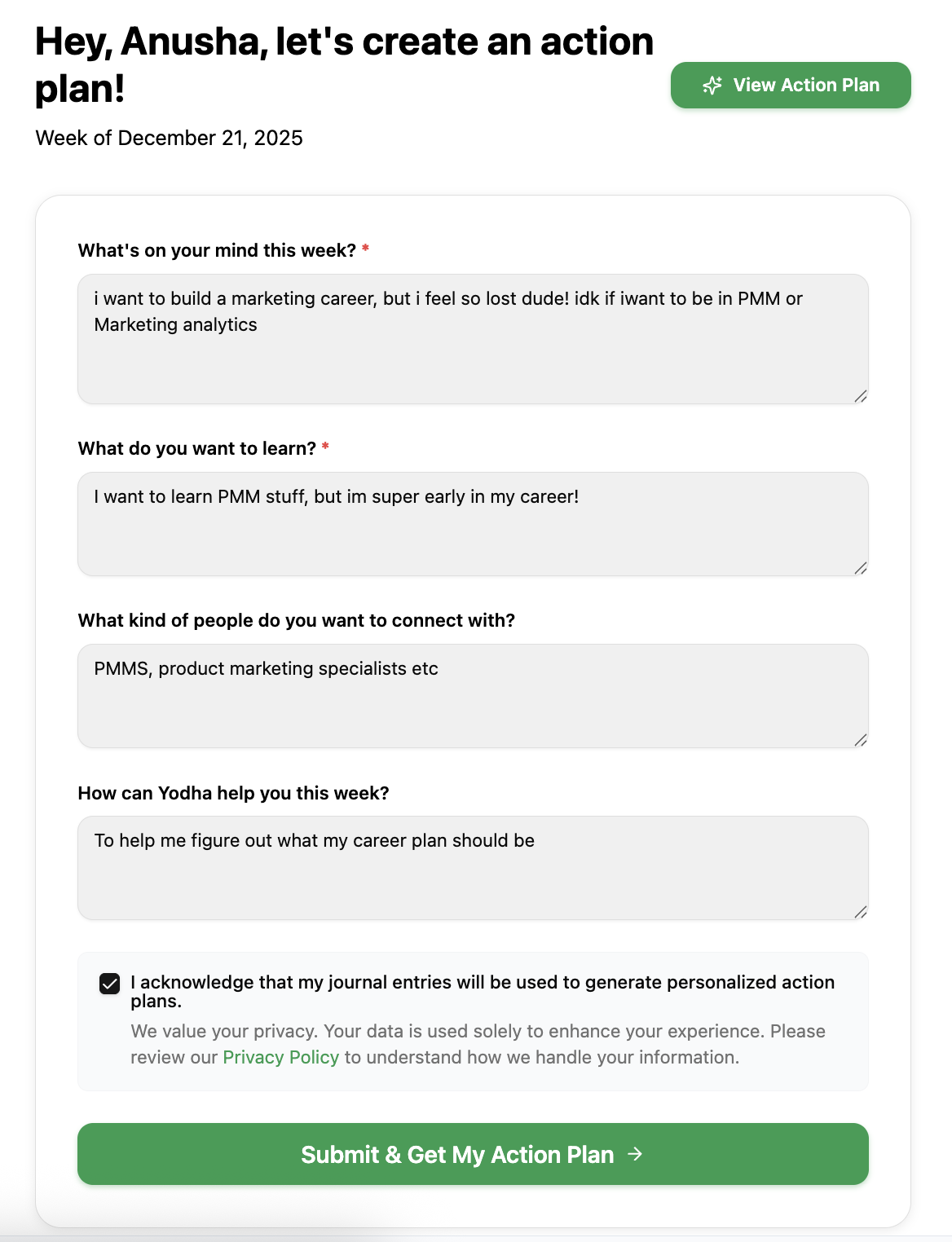
Task: Focus the 'What's on your mind' text field
Action: (x=473, y=339)
